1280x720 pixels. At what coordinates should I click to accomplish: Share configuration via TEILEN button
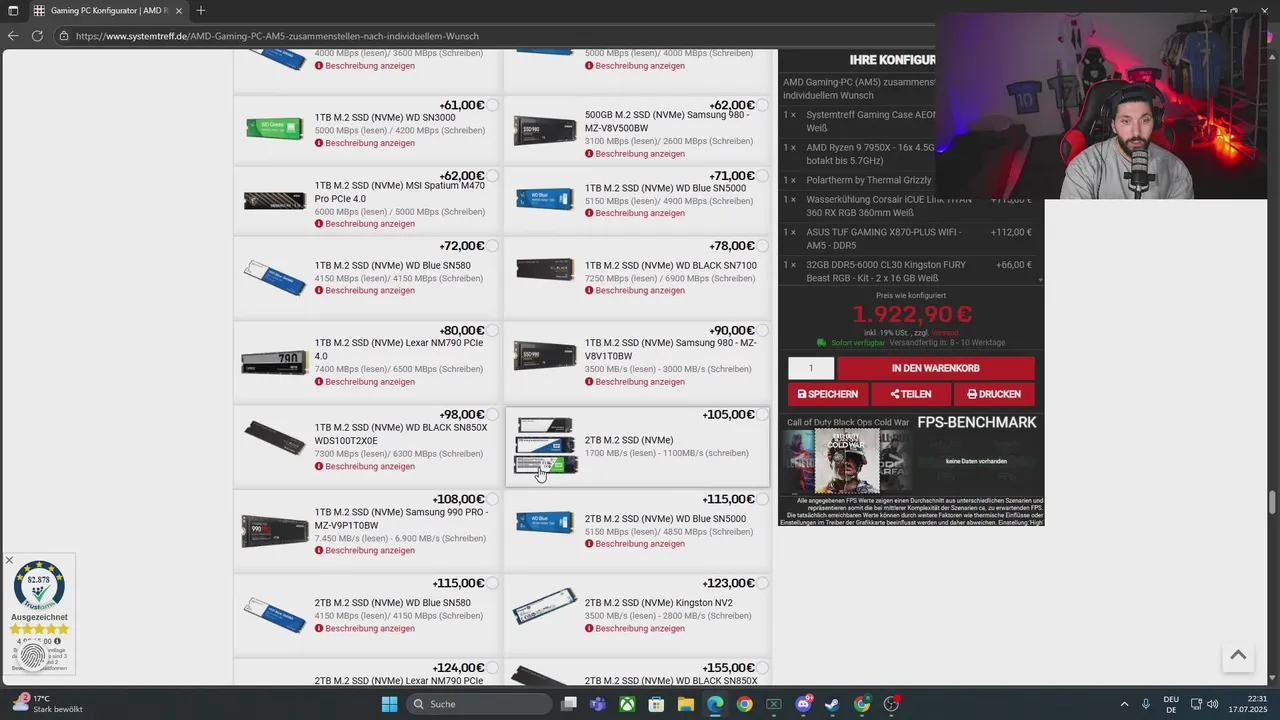[910, 394]
